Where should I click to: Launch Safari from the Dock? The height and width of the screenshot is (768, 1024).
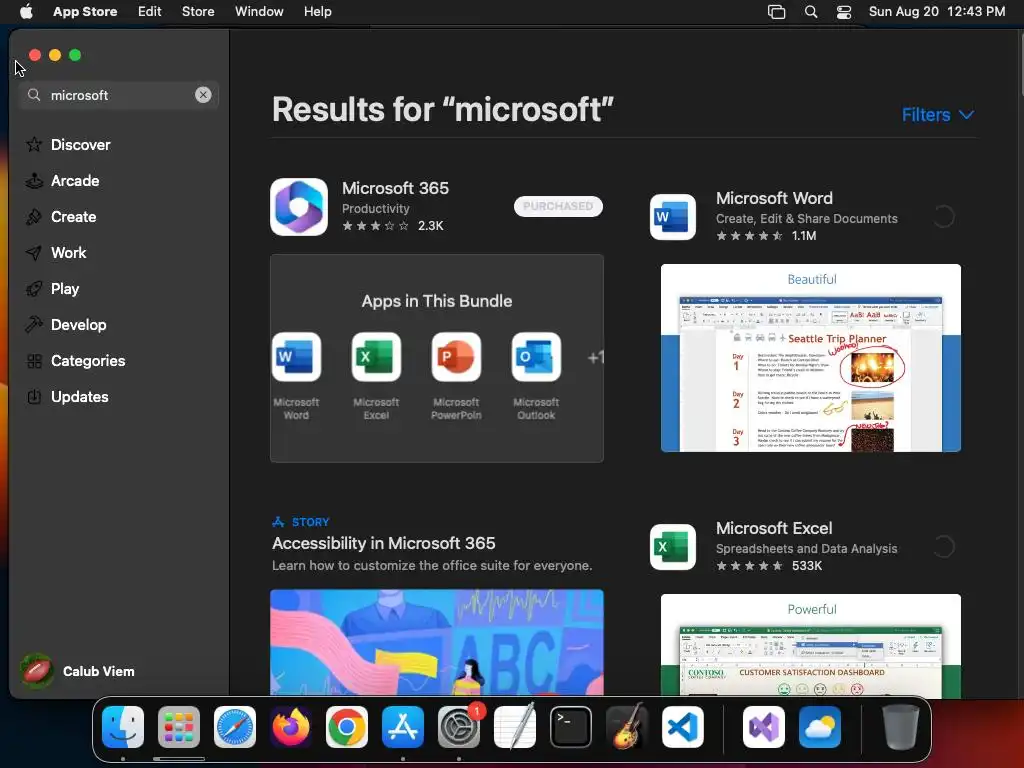pos(235,727)
